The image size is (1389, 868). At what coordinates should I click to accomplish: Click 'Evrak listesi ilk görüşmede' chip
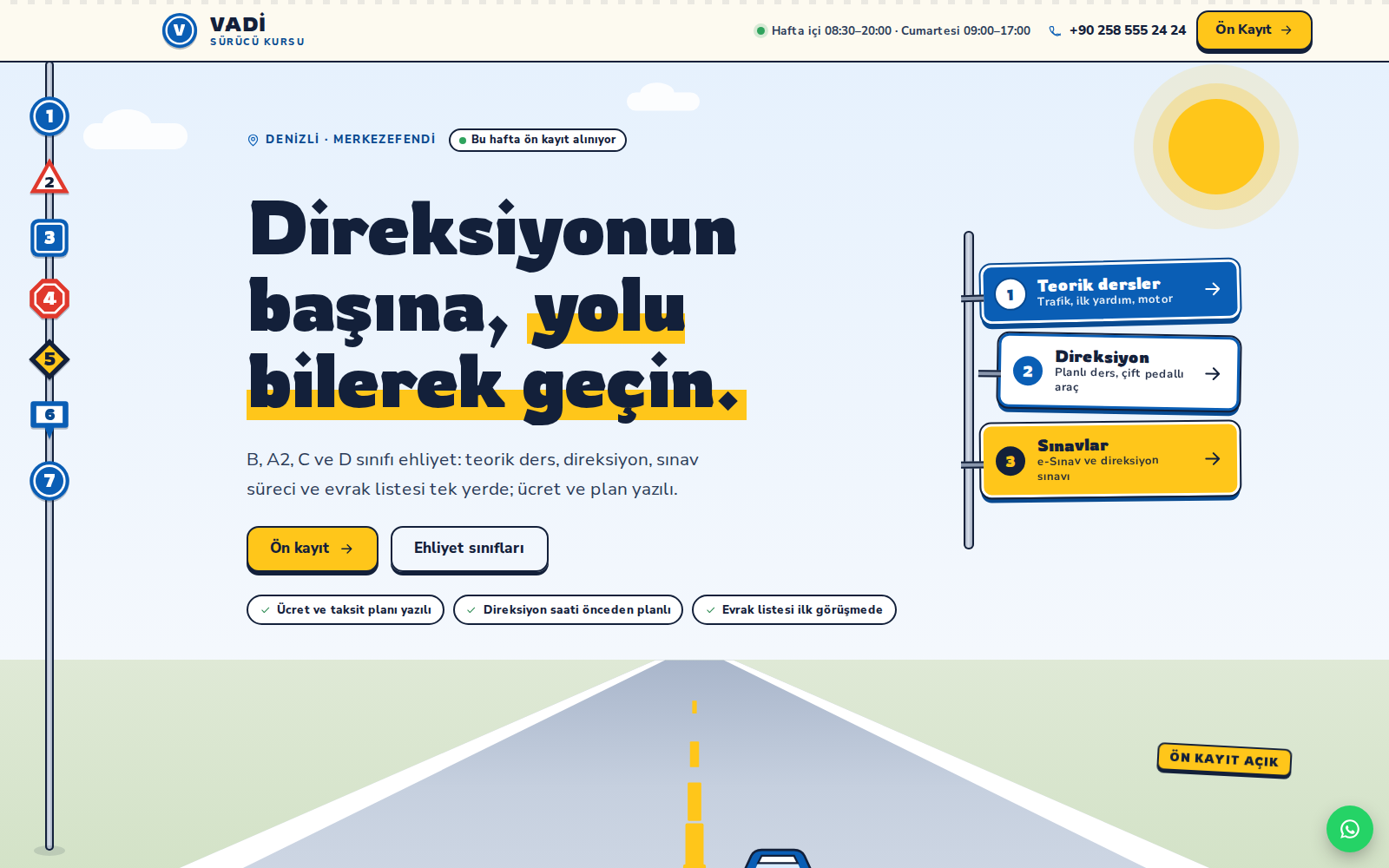click(x=794, y=609)
